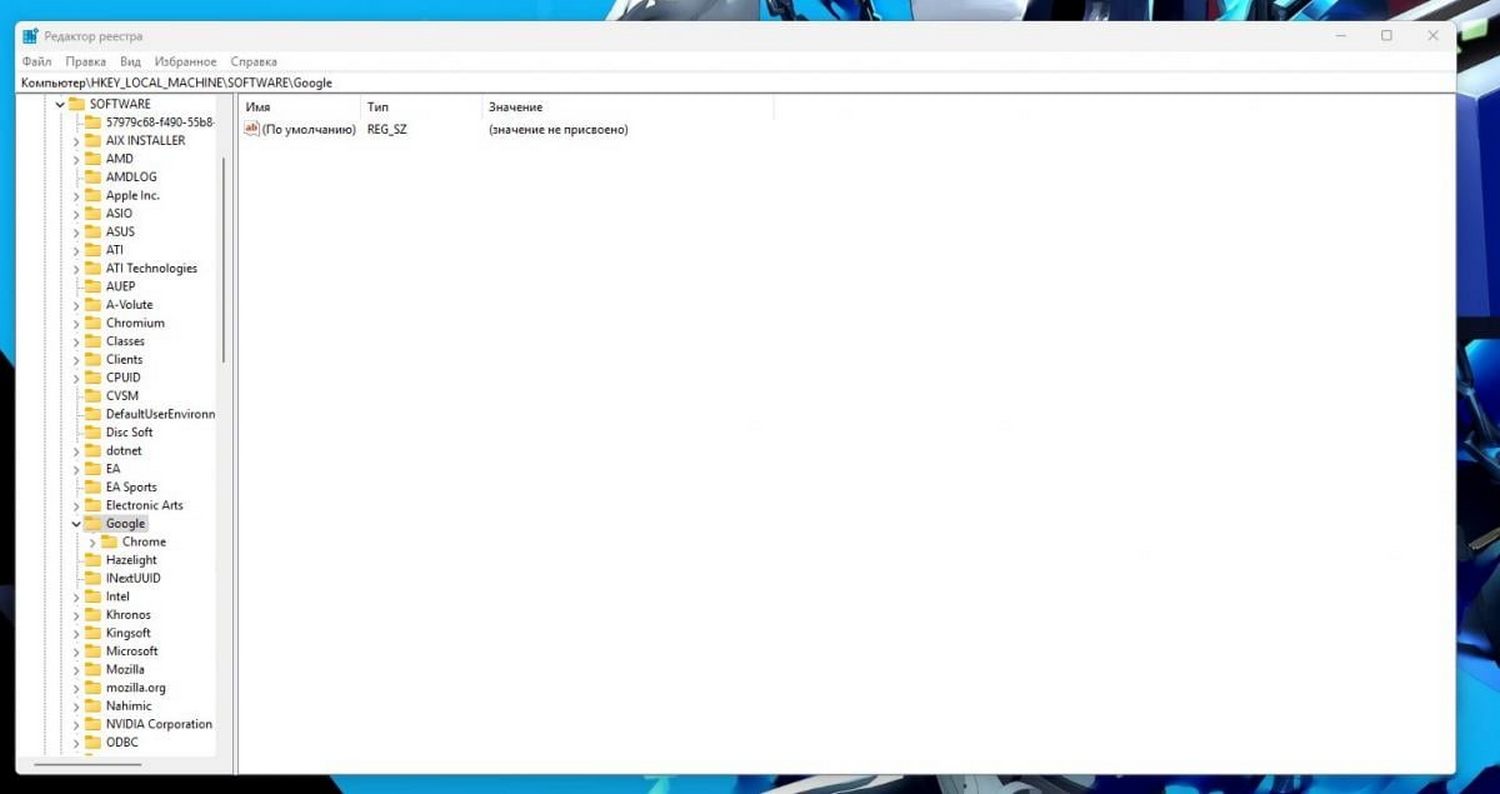Expand the AIX INSTALLER key

tap(76, 141)
